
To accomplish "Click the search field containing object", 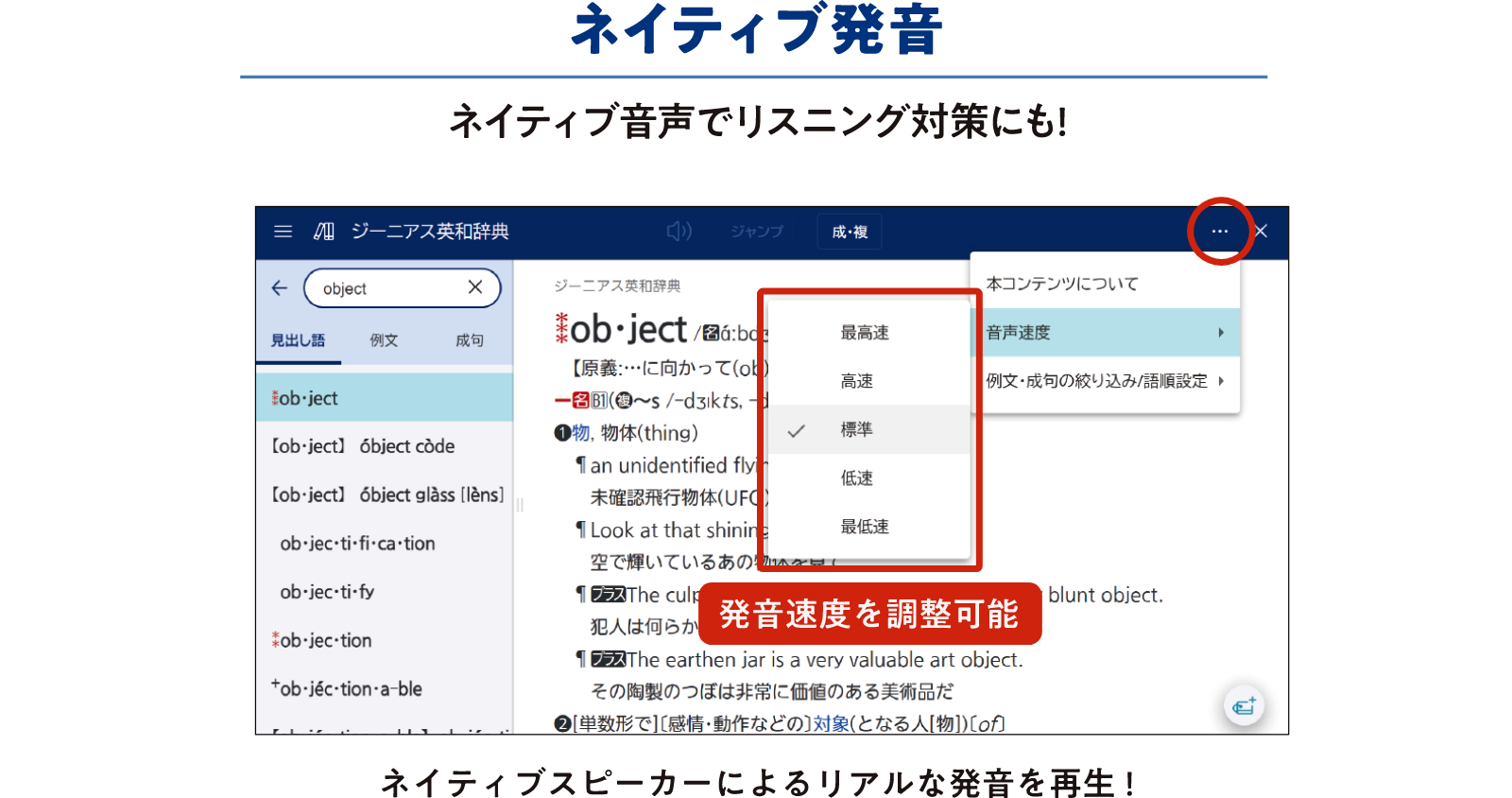I will (387, 288).
